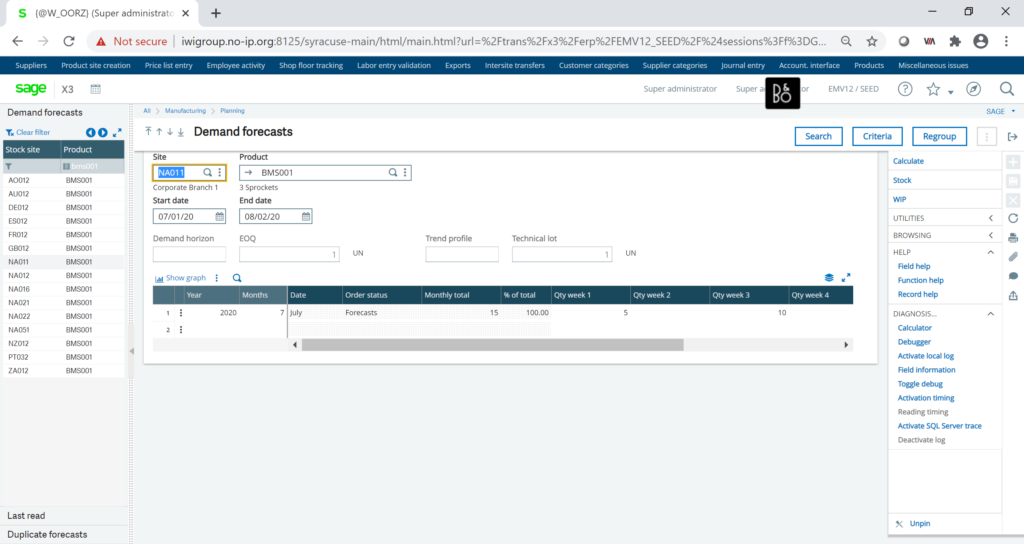Screen dimensions: 1024x544
Task: Open the browser extensions puzzle icon
Action: pos(955,41)
